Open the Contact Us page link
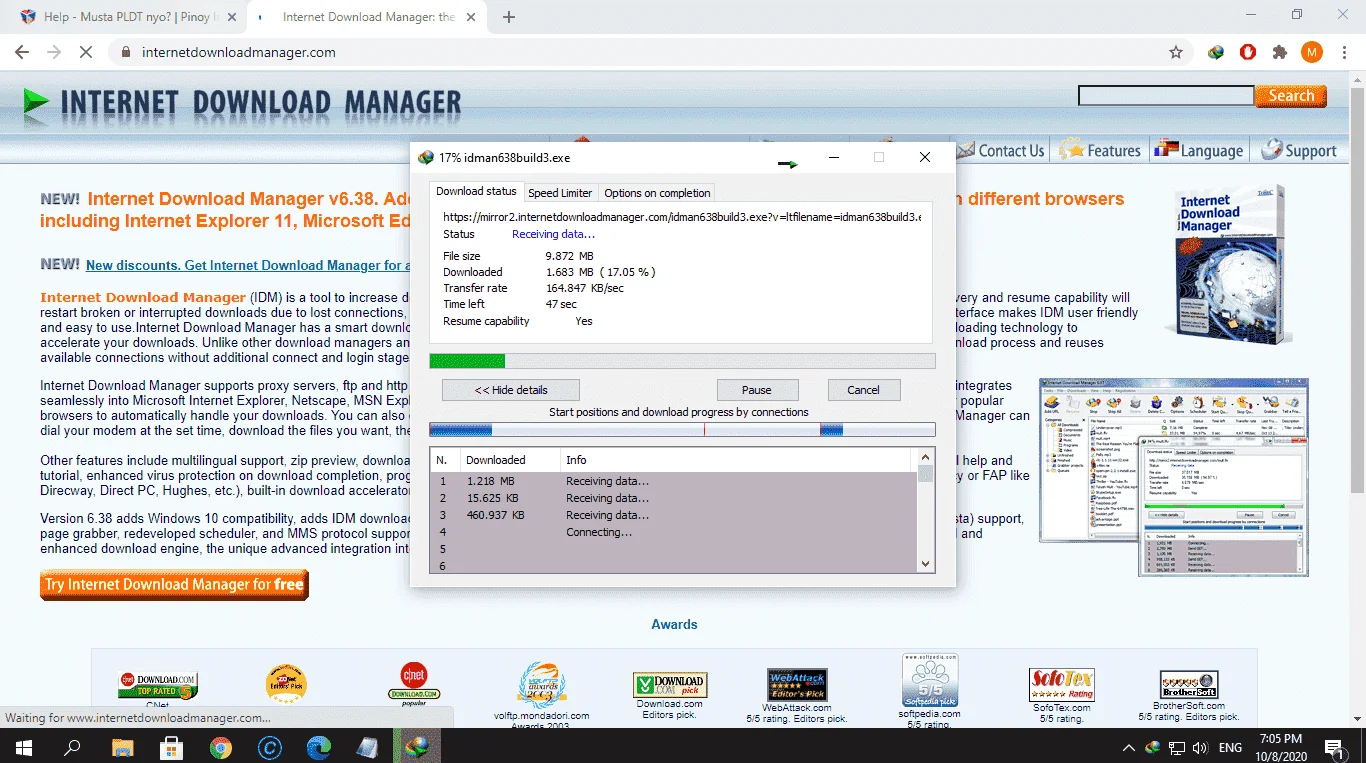This screenshot has width=1366, height=763. click(x=1001, y=150)
